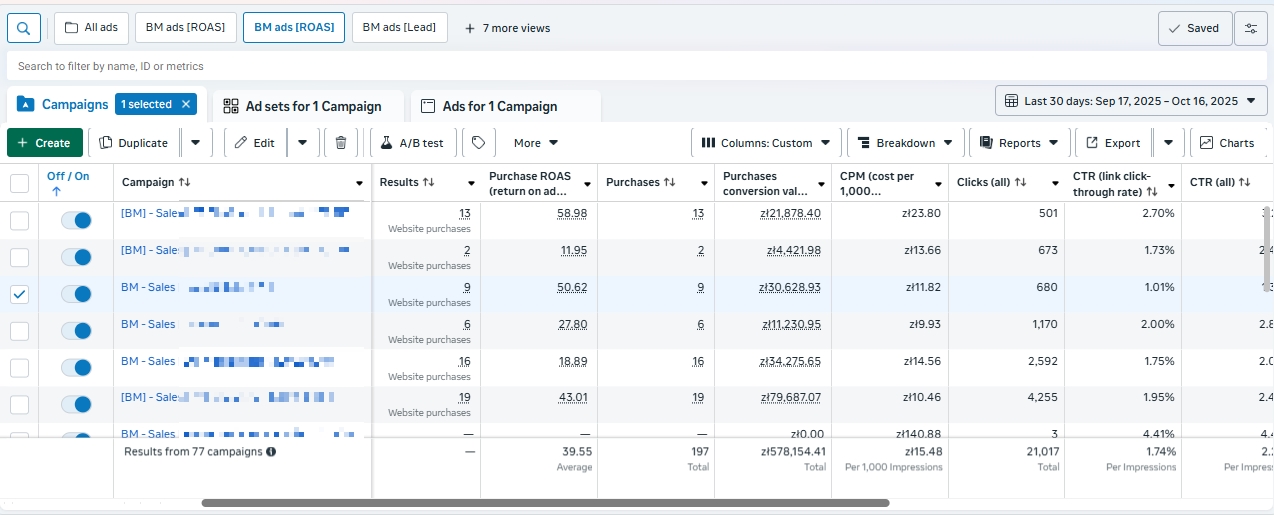Click the tag label icon

478,143
